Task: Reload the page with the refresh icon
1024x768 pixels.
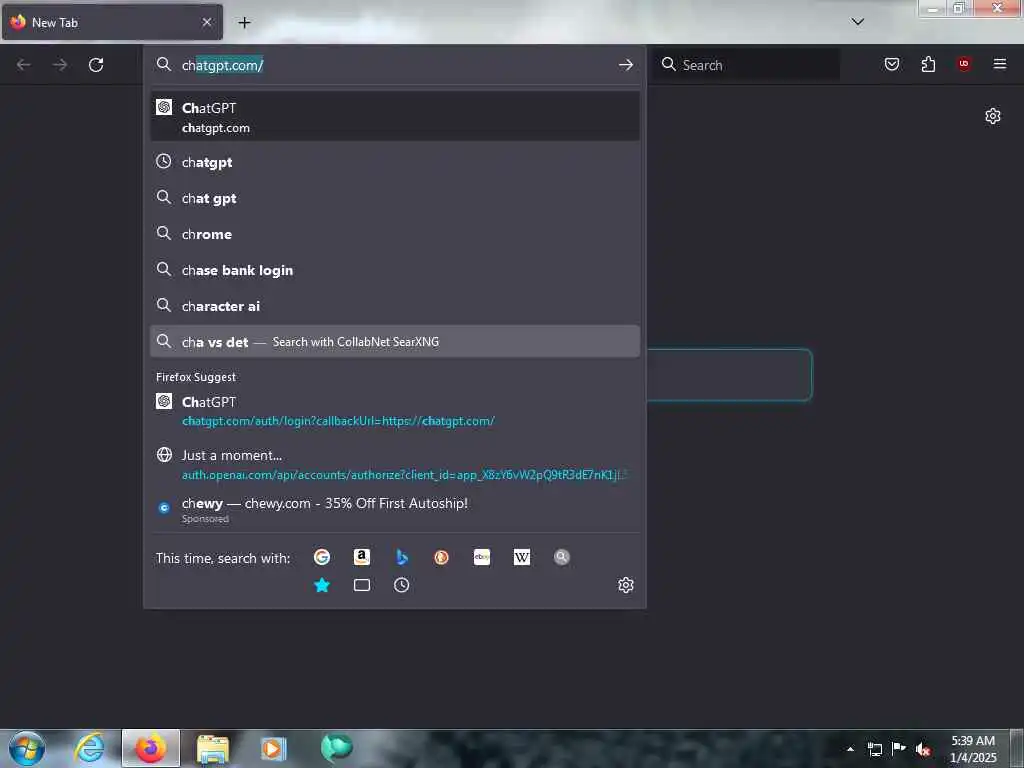Action: 96,65
